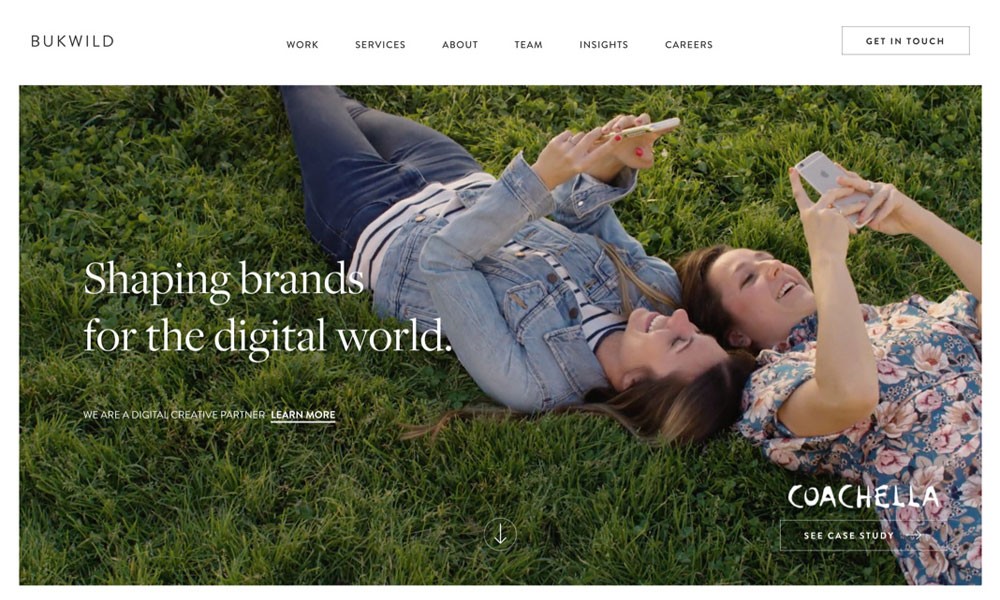The height and width of the screenshot is (600, 1000).
Task: Open the Work menu item
Action: pos(302,45)
